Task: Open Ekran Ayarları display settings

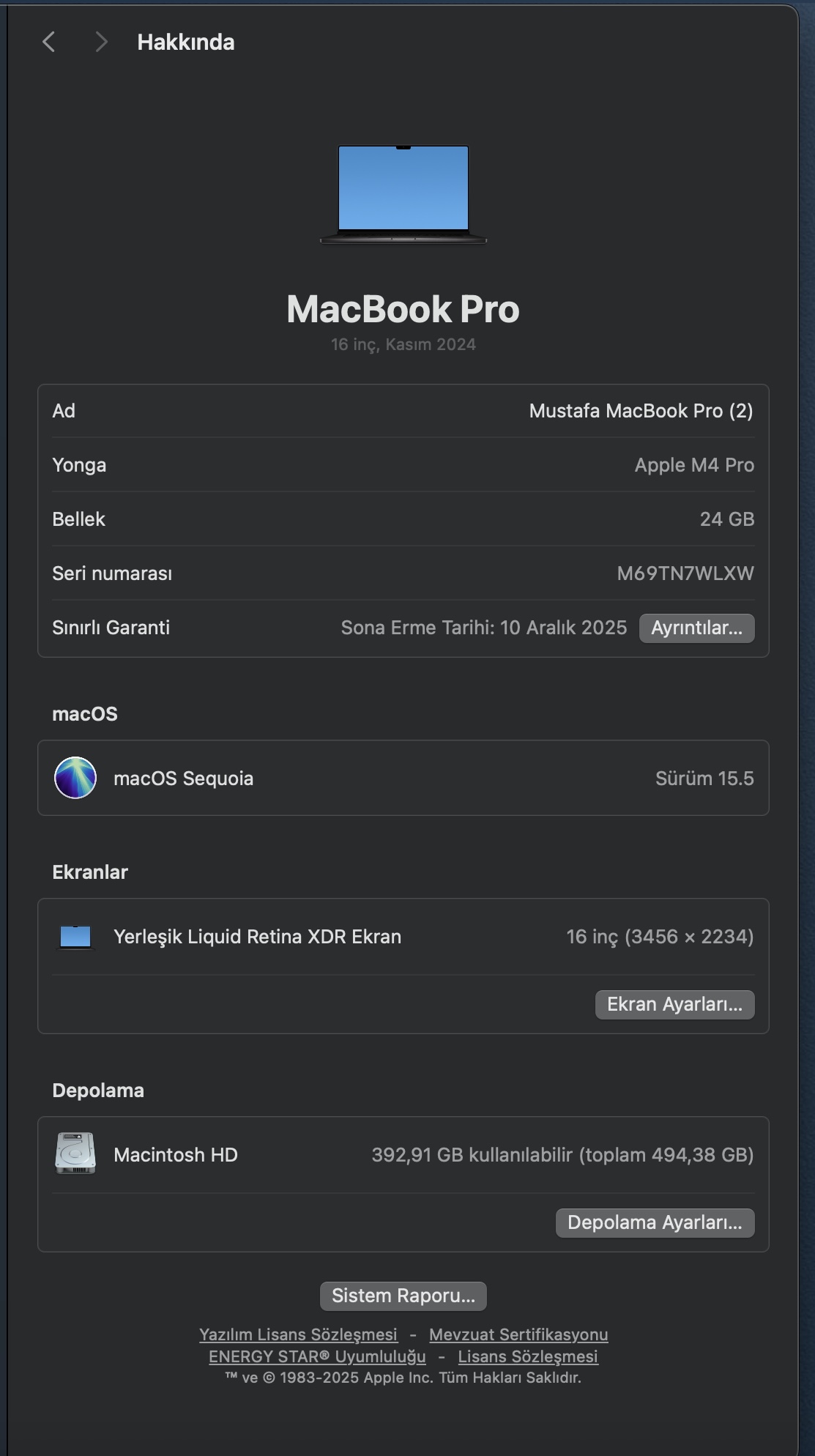Action: click(674, 1004)
